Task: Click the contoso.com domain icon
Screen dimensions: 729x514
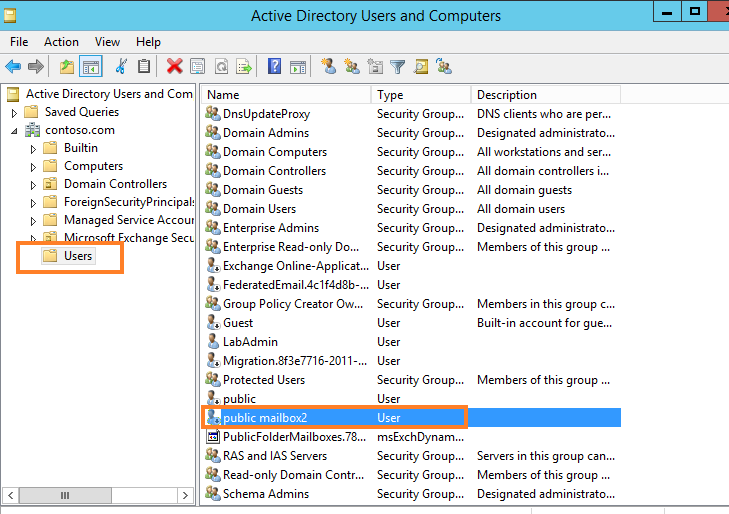Action: tap(33, 130)
